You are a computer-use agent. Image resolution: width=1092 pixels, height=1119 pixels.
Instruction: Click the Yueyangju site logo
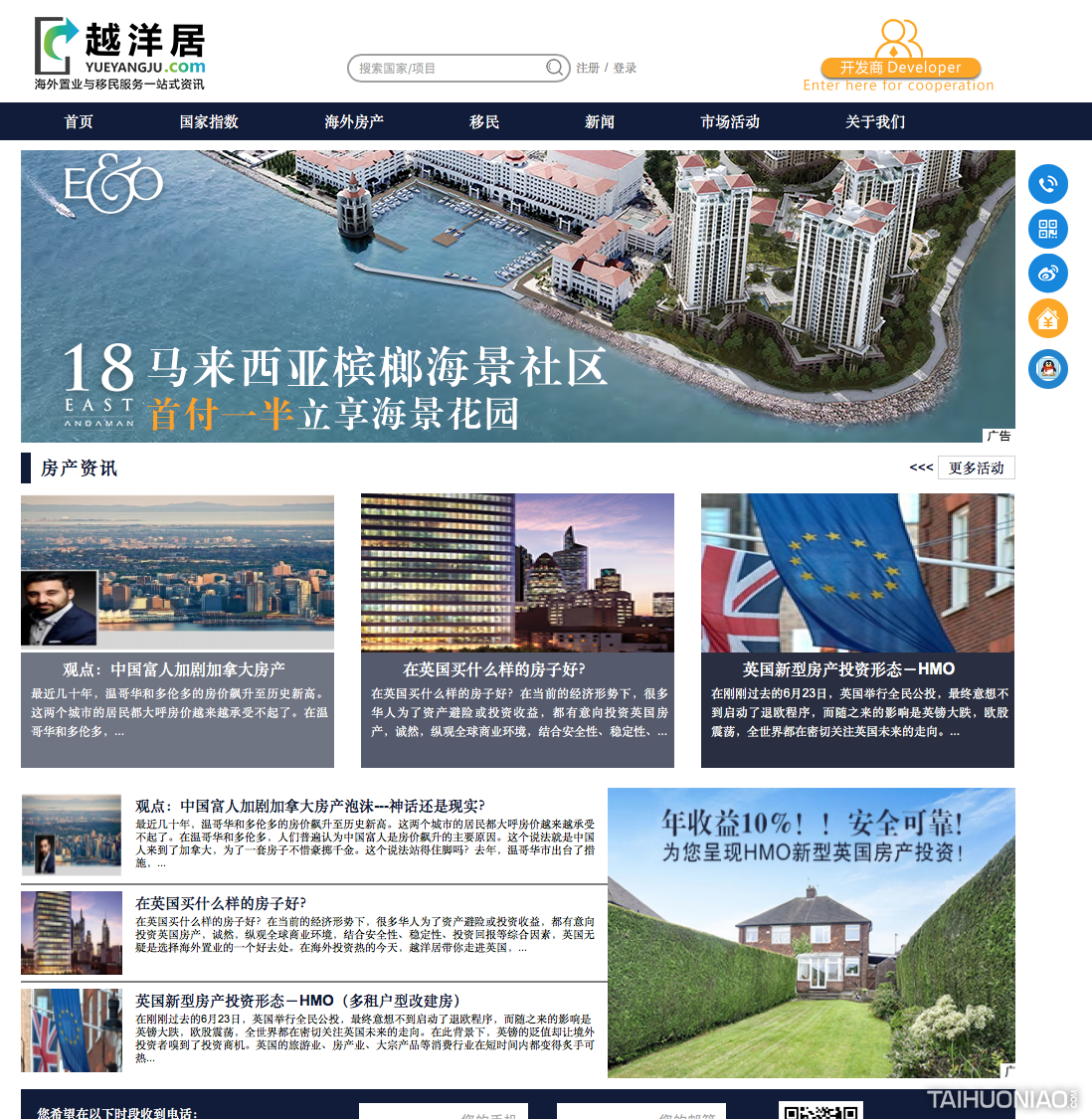point(120,54)
